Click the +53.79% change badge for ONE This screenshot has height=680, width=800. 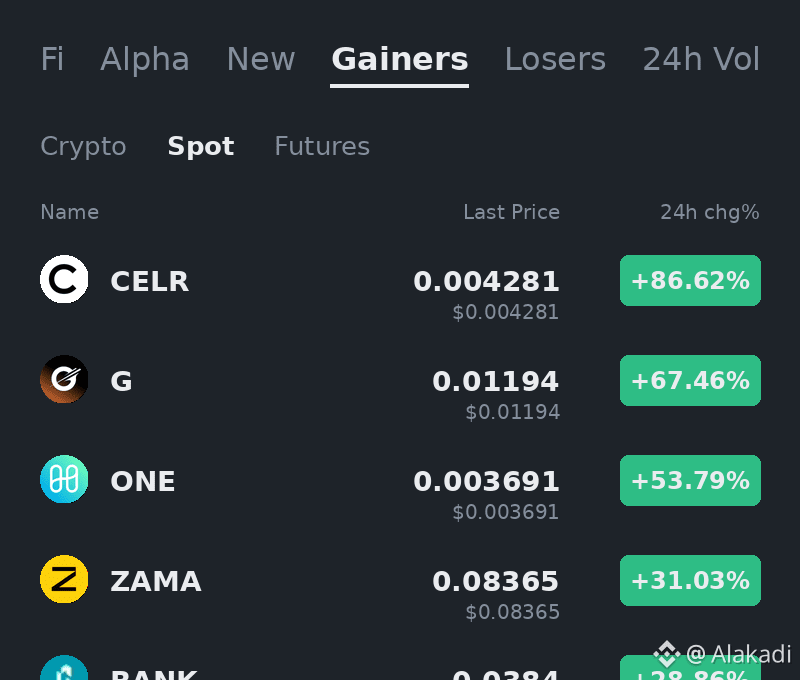tap(690, 481)
